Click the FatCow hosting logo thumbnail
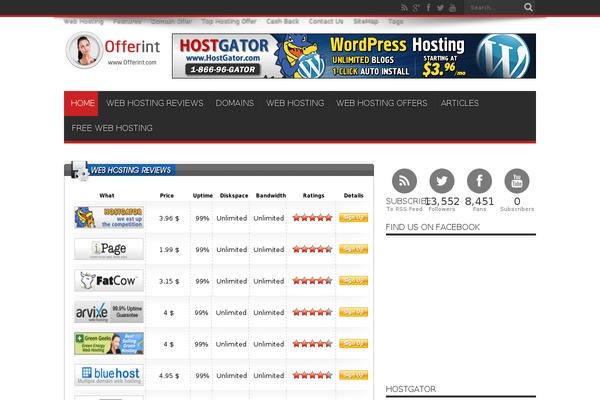 (109, 281)
